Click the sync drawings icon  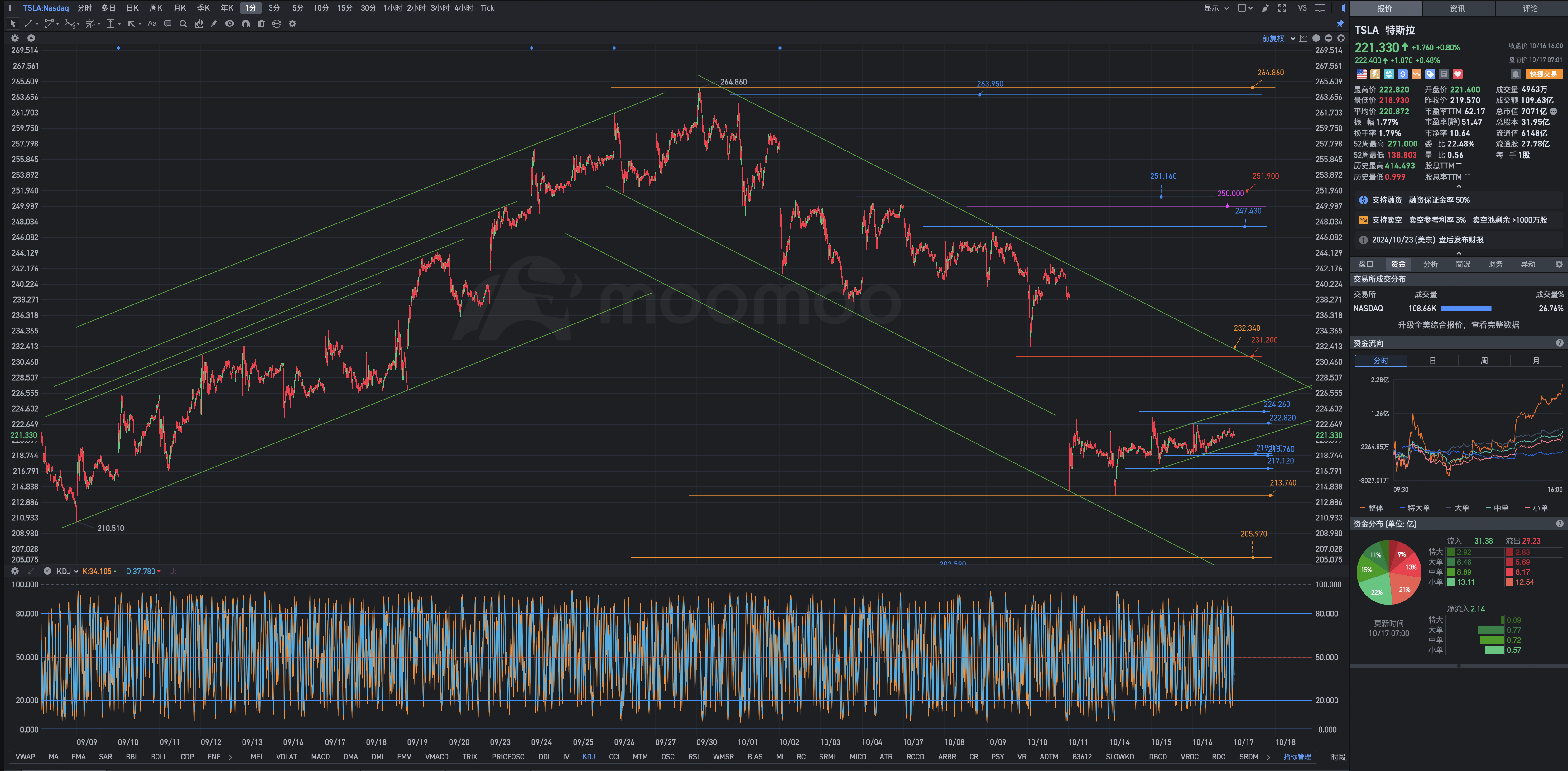tap(276, 24)
